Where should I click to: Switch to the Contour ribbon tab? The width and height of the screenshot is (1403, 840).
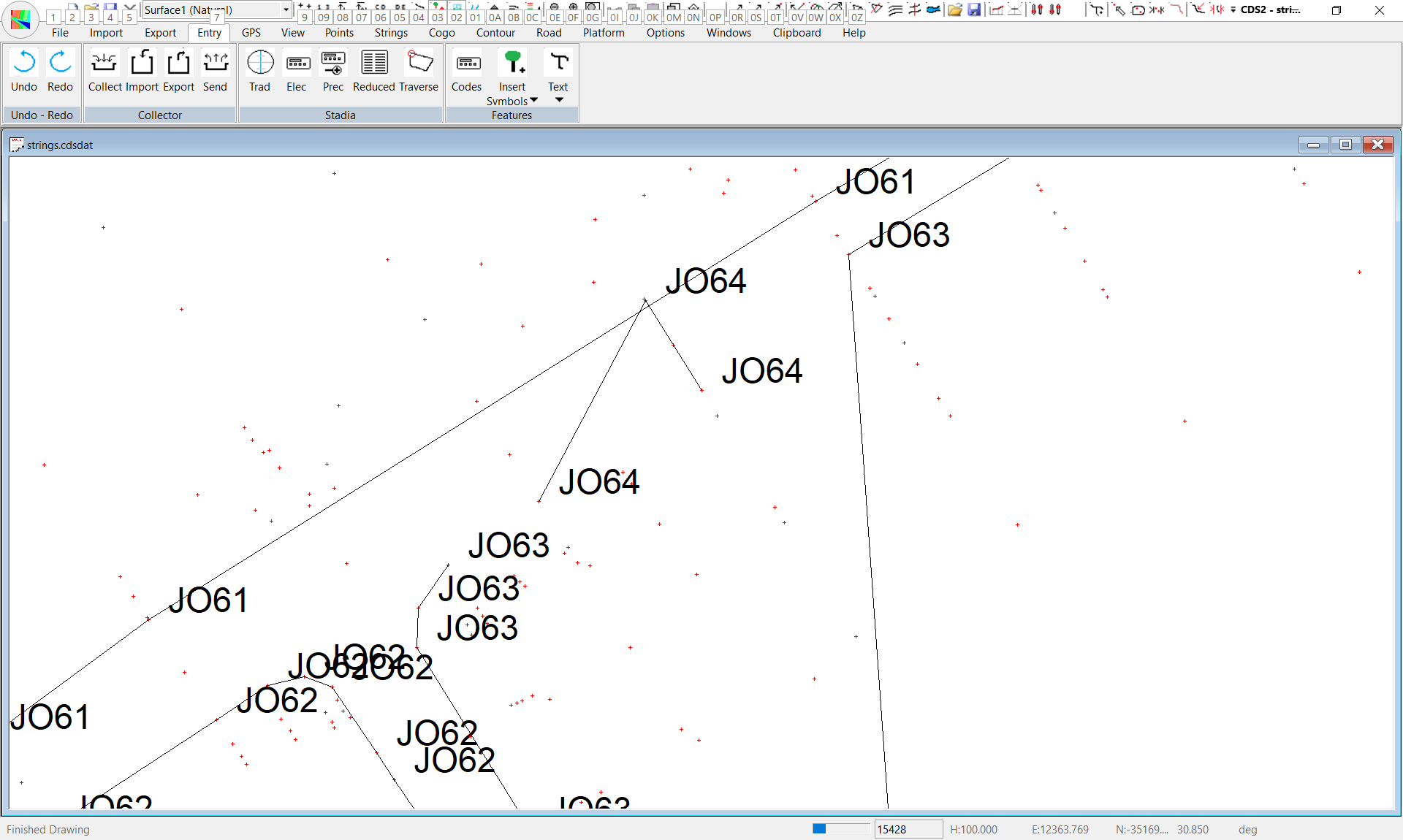(x=495, y=33)
